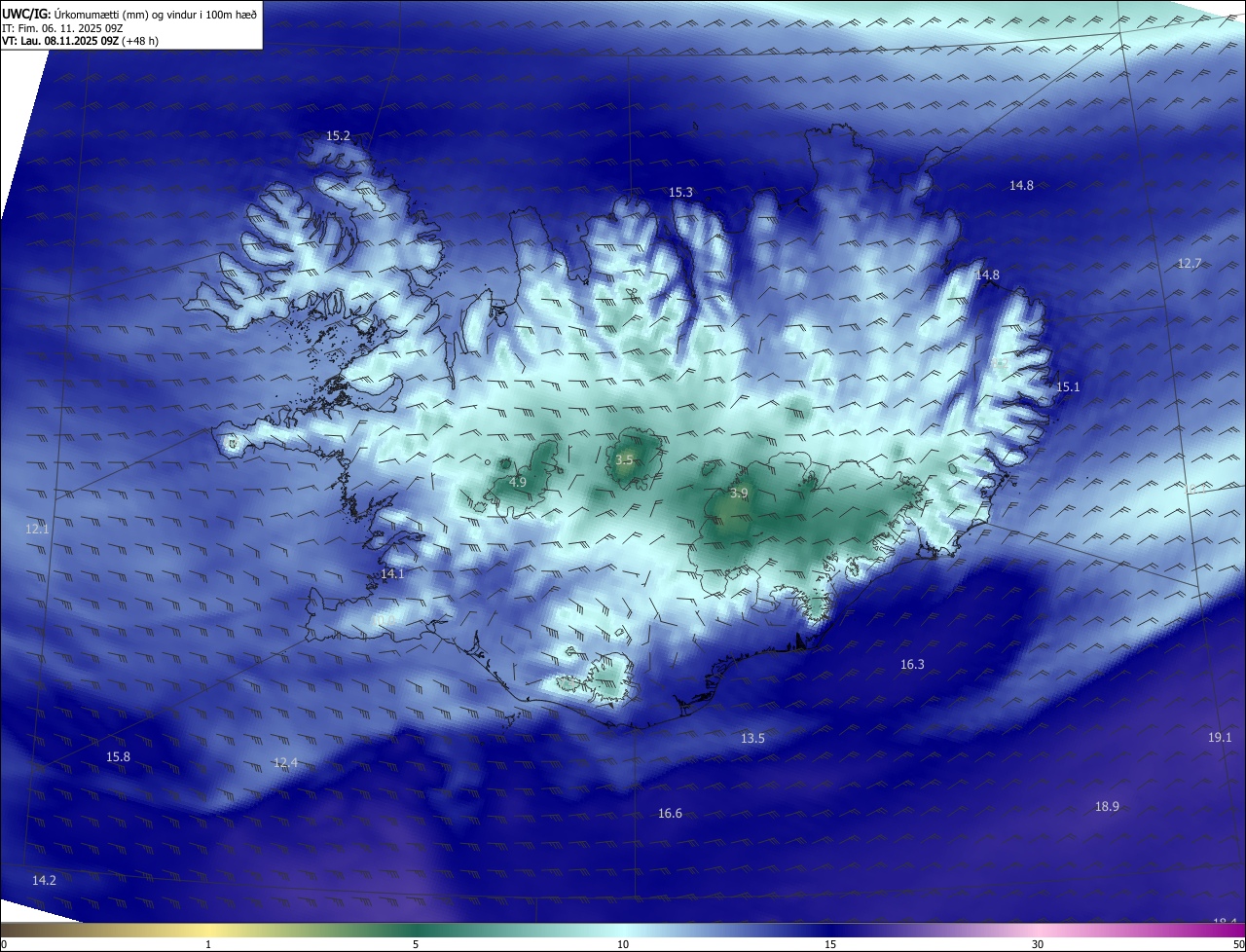
Task: Select the 15 tick on the color scale
Action: (830, 944)
